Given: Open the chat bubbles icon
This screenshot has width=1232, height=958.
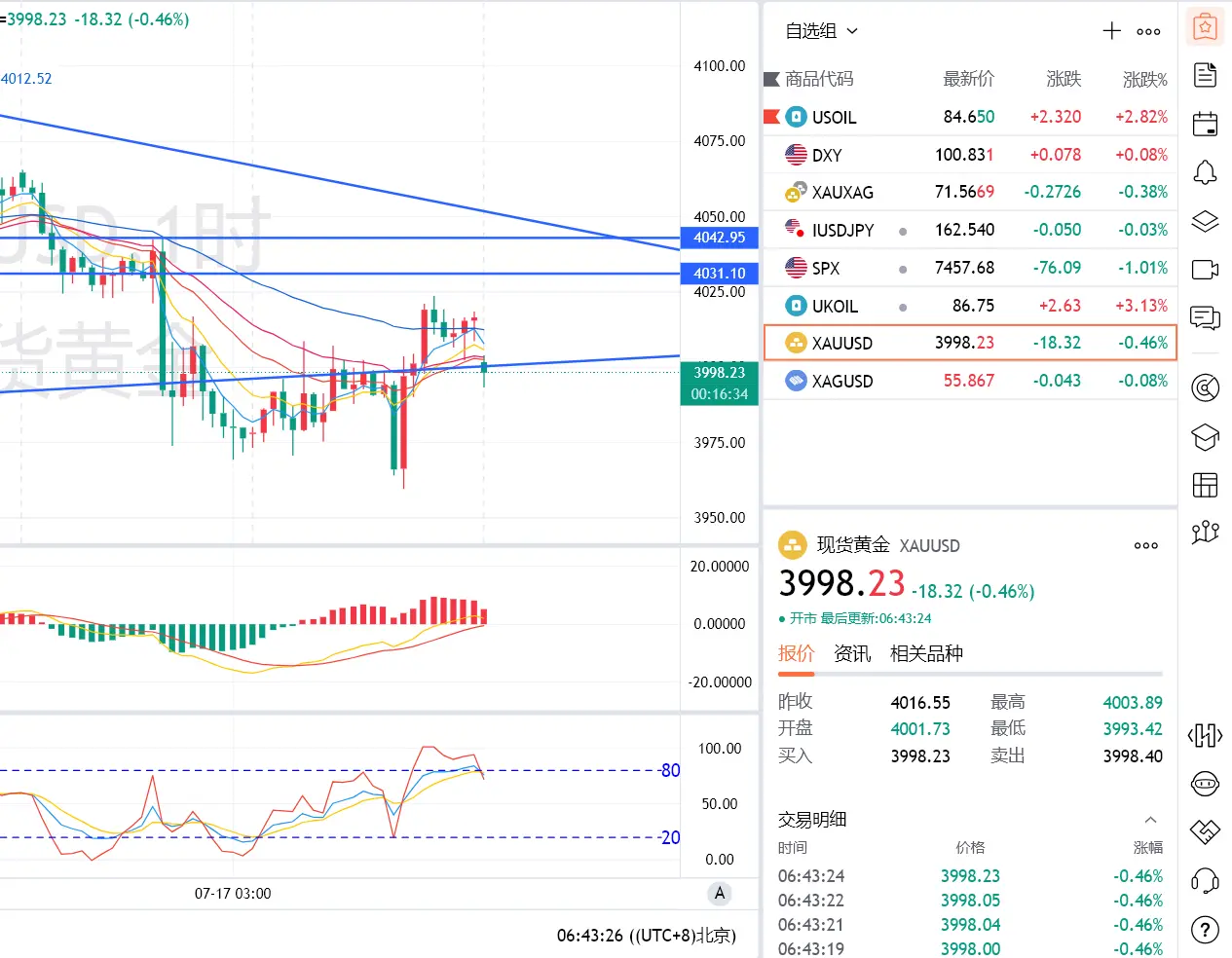Looking at the screenshot, I should point(1205,317).
